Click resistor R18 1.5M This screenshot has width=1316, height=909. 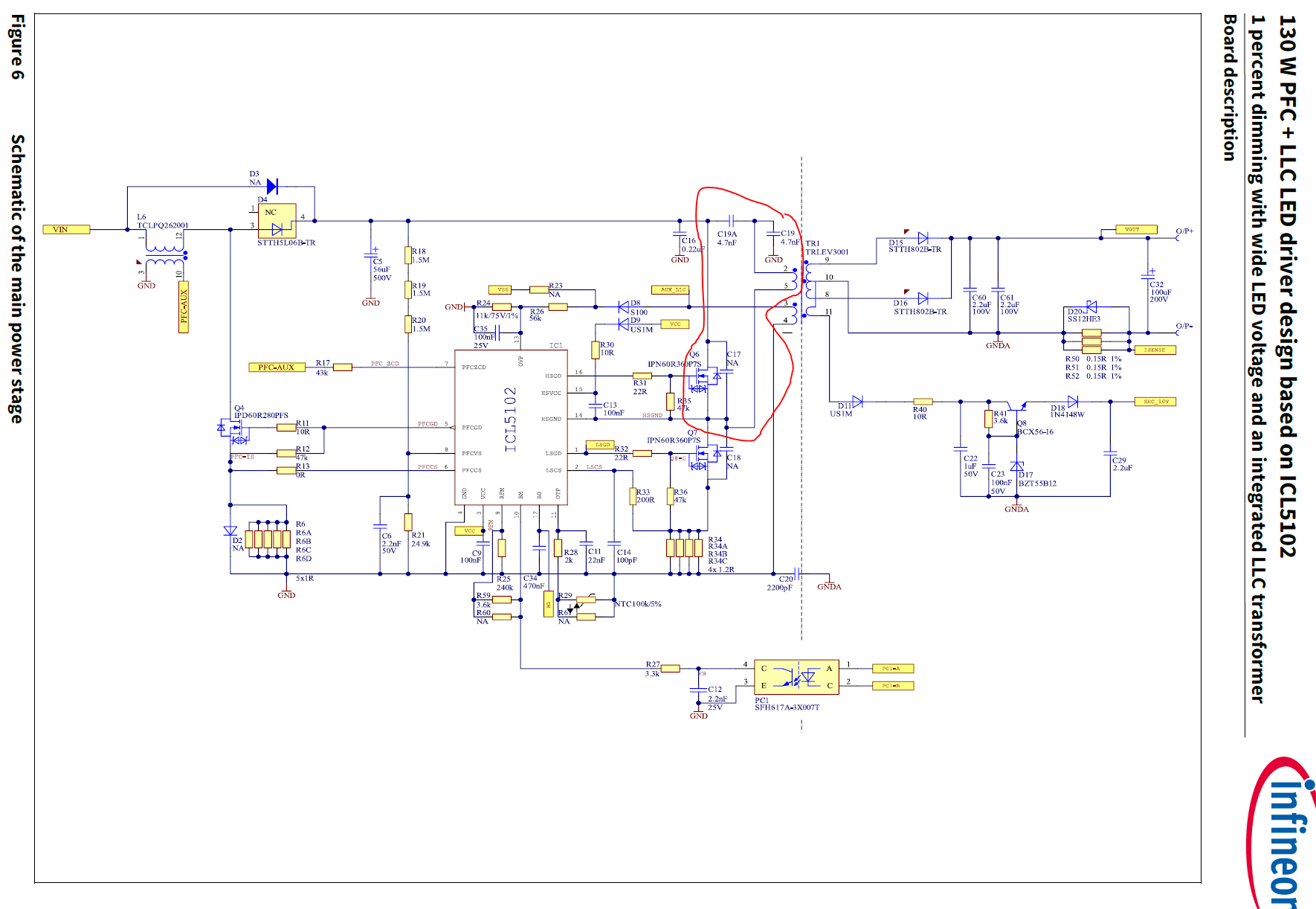[408, 255]
